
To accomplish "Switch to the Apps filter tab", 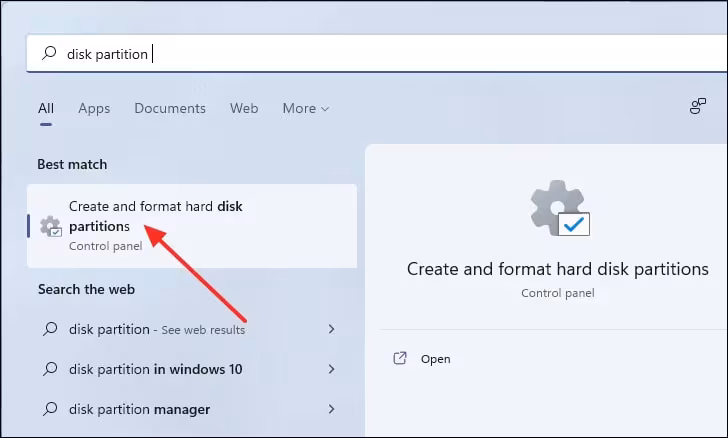I will (94, 108).
